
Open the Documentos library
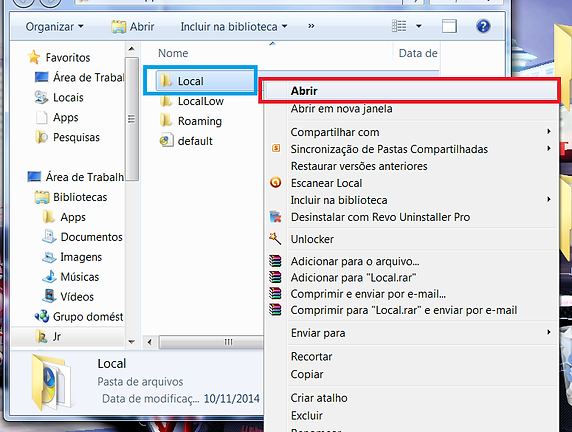[82, 237]
